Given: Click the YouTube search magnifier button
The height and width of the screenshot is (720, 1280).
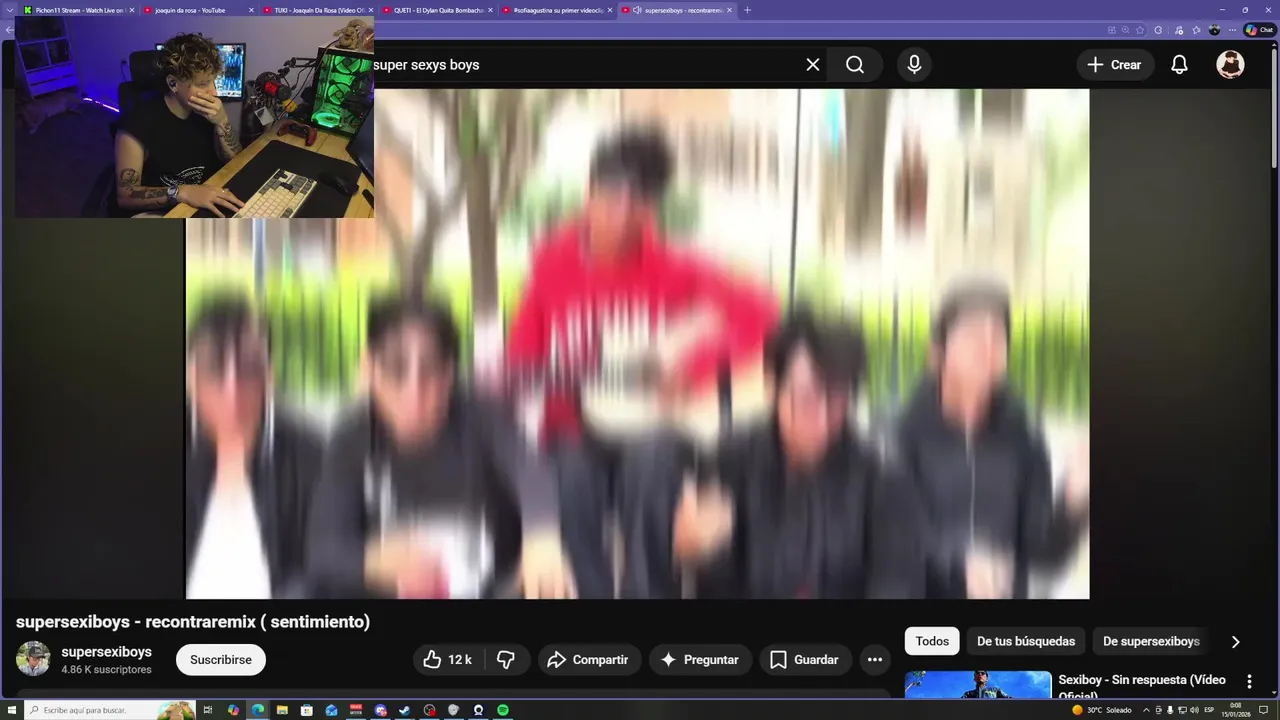Looking at the screenshot, I should (x=855, y=65).
